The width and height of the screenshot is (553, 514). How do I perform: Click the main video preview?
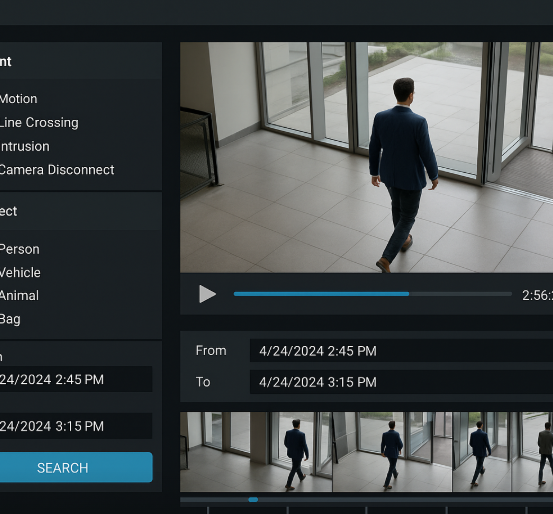pyautogui.click(x=366, y=157)
